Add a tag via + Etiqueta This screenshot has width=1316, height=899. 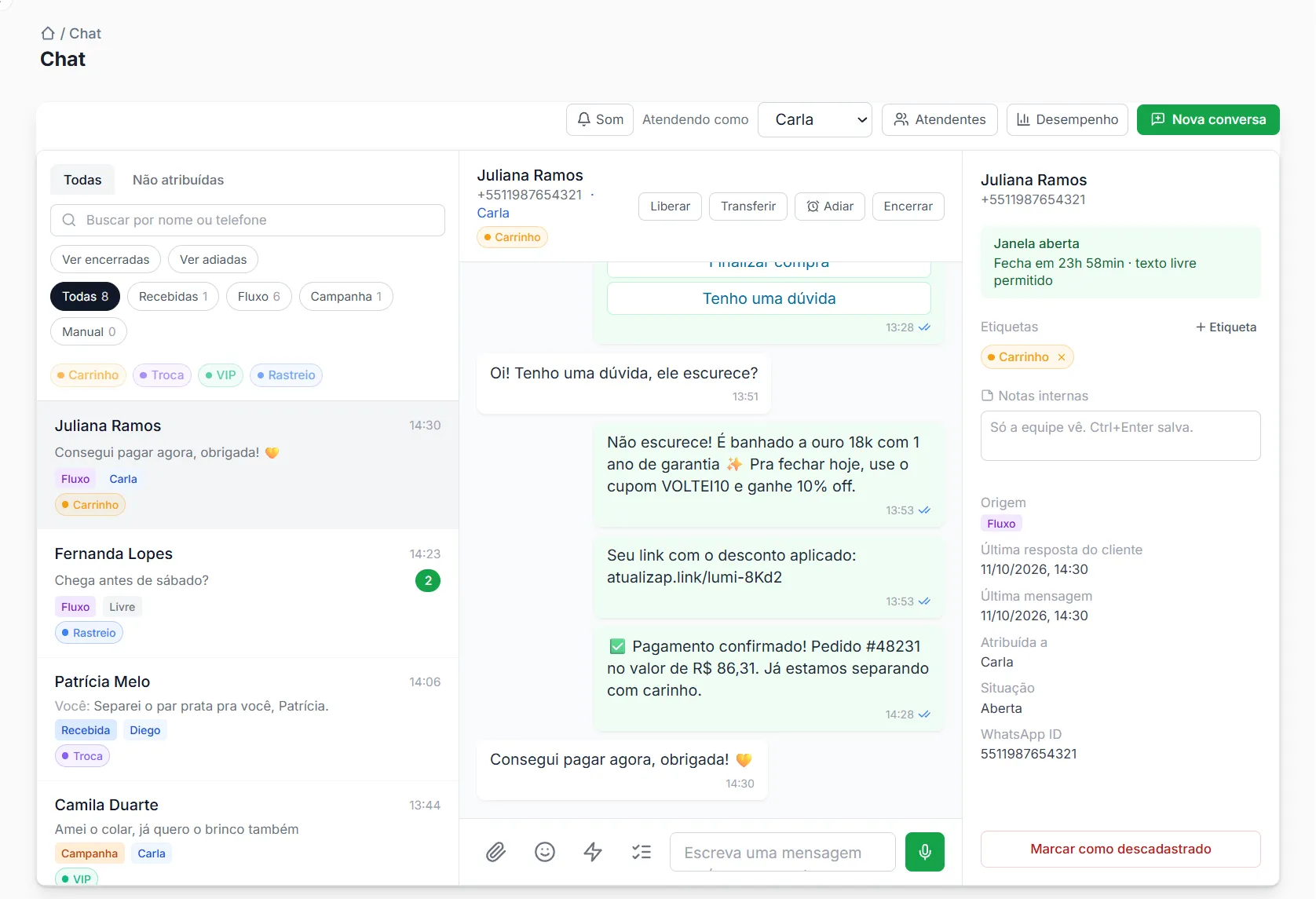coord(1226,327)
